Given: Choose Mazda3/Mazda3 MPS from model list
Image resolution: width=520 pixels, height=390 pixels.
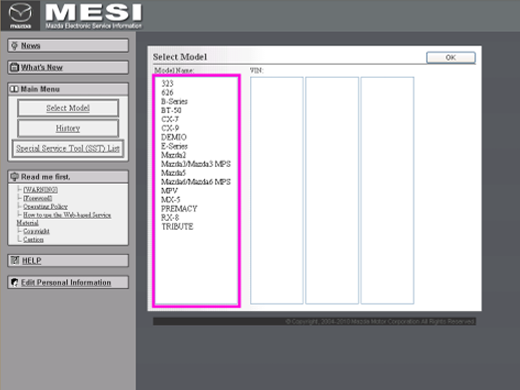Looking at the screenshot, I should click(196, 164).
